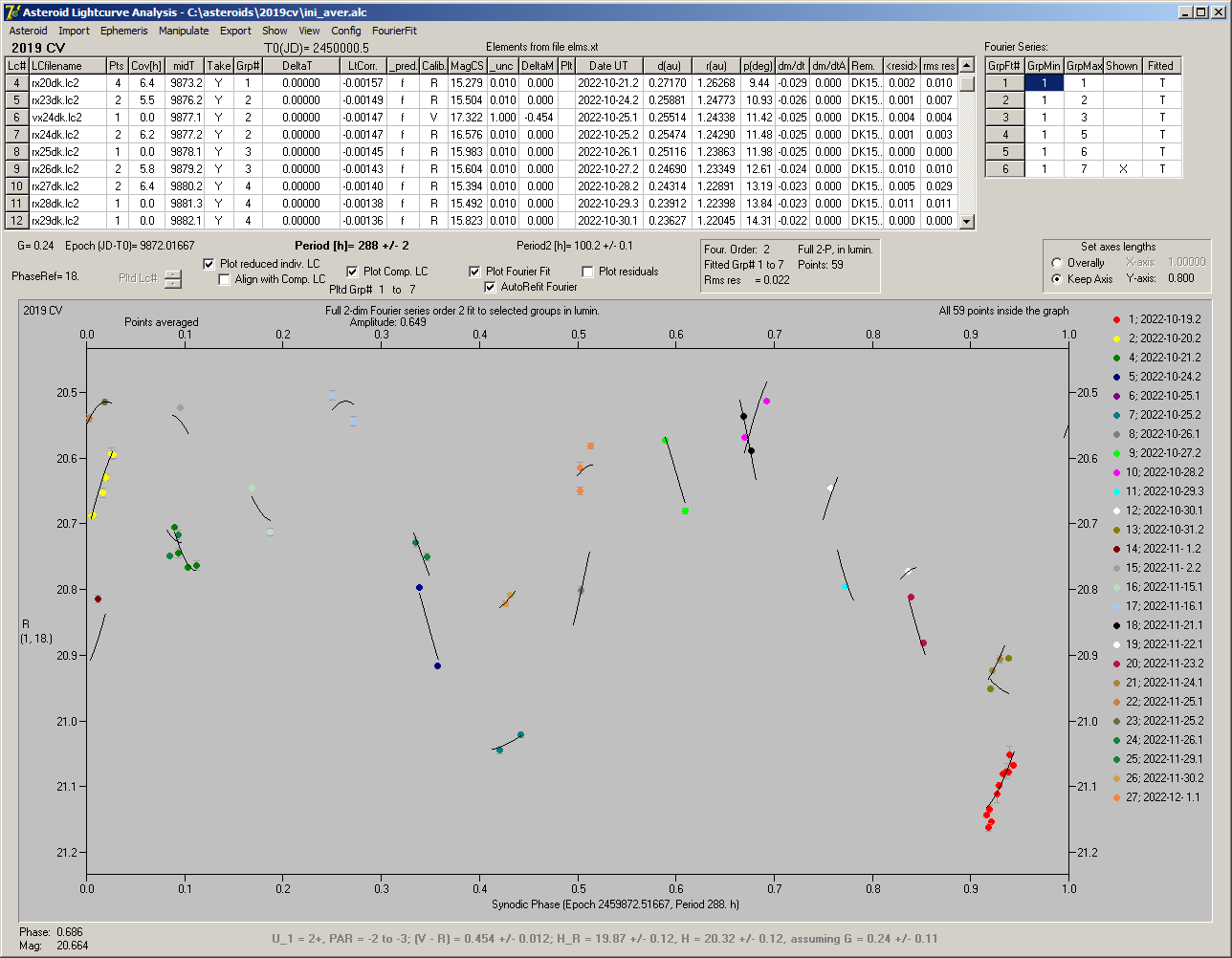1232x958 pixels.
Task: Select Fourier Series row 1 button
Action: pos(1005,83)
